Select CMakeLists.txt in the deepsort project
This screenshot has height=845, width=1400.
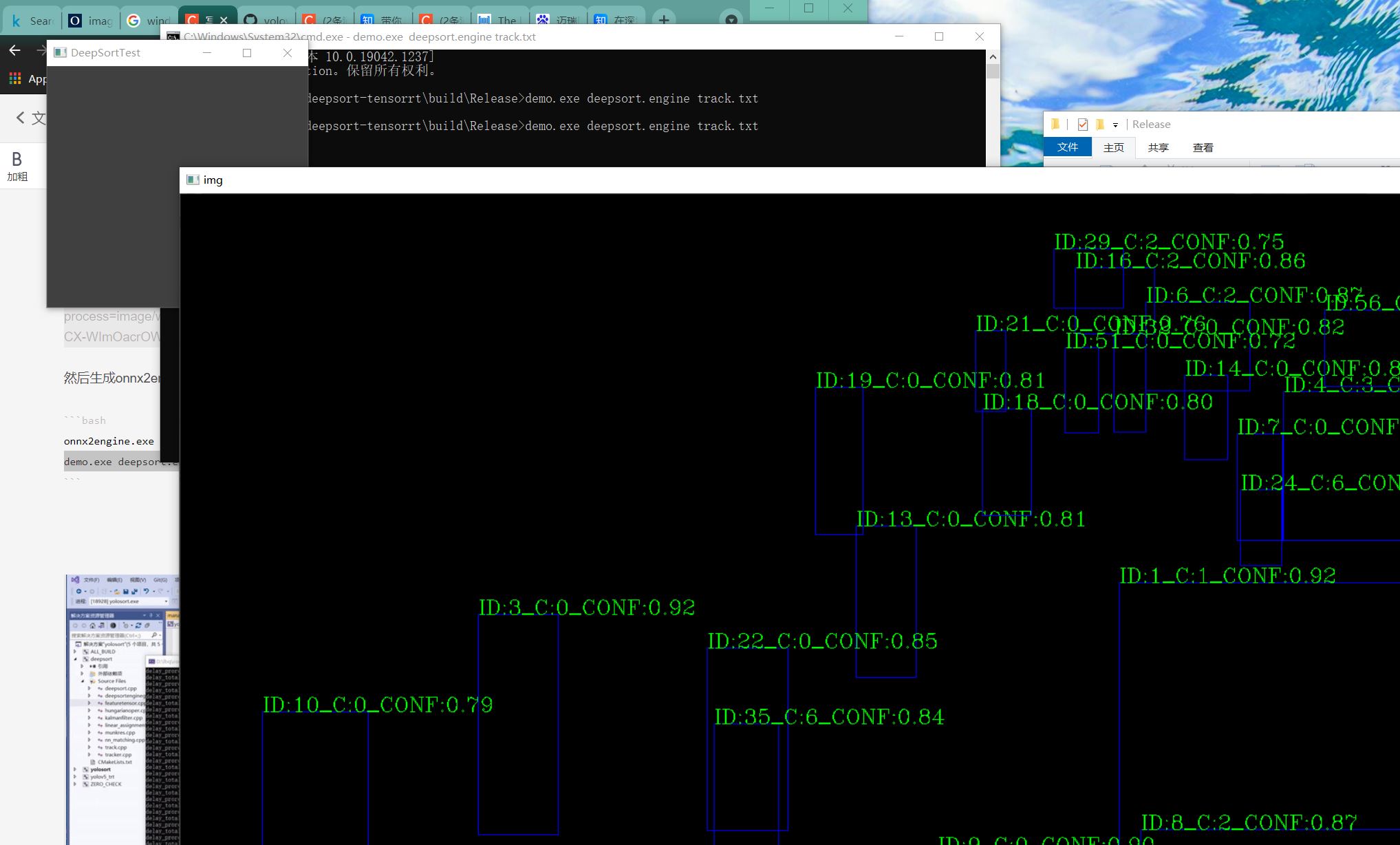coord(115,762)
